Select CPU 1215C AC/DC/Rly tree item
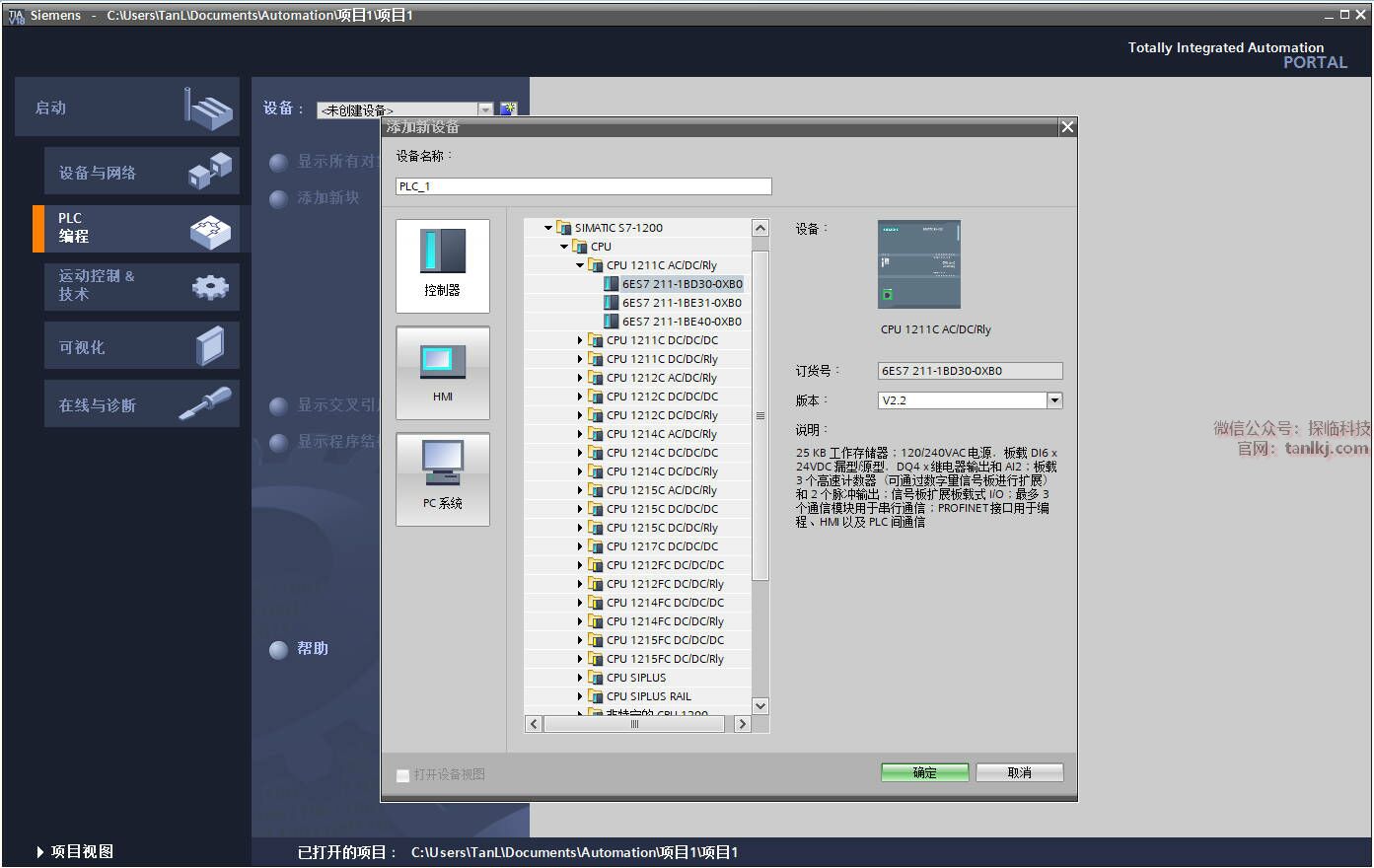The image size is (1374, 868). click(662, 490)
